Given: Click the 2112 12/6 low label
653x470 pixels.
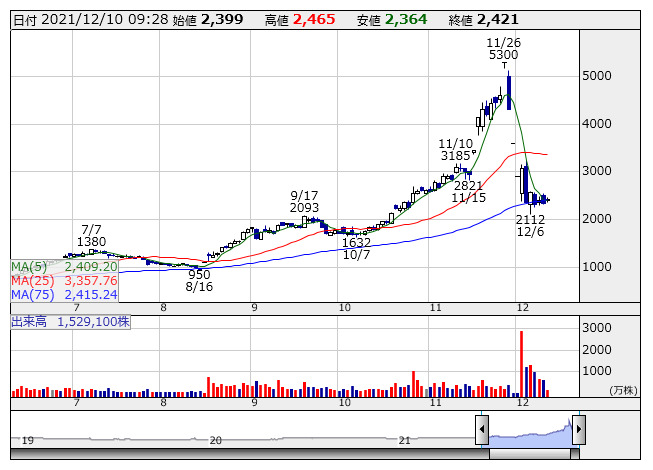Looking at the screenshot, I should [530, 225].
